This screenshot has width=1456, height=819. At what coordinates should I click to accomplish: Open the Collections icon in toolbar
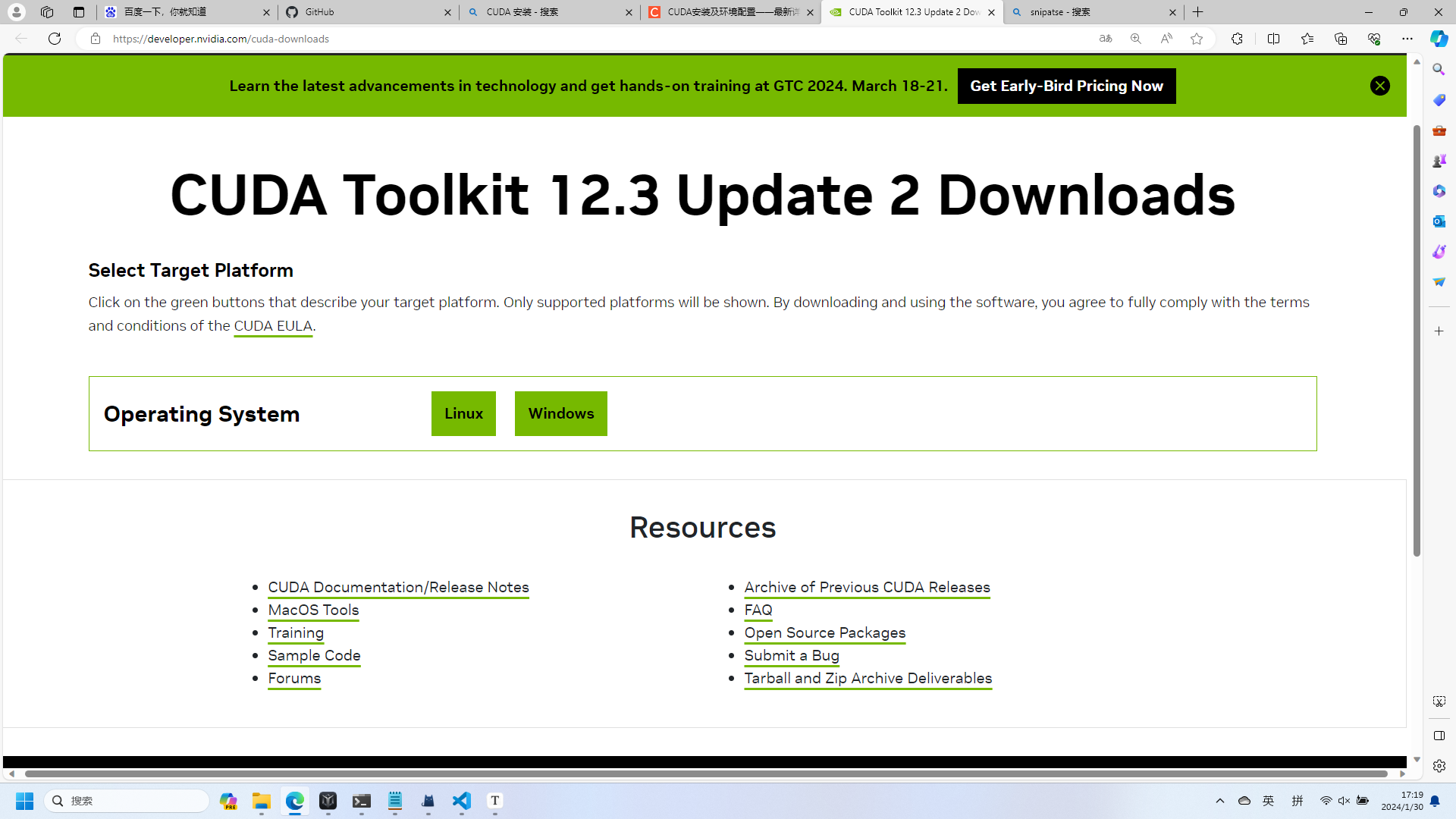1340,39
